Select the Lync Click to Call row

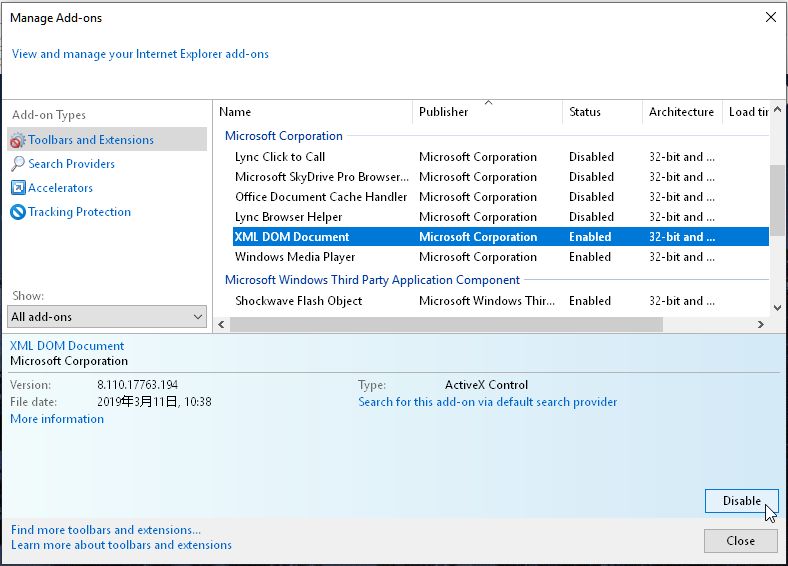(x=501, y=157)
